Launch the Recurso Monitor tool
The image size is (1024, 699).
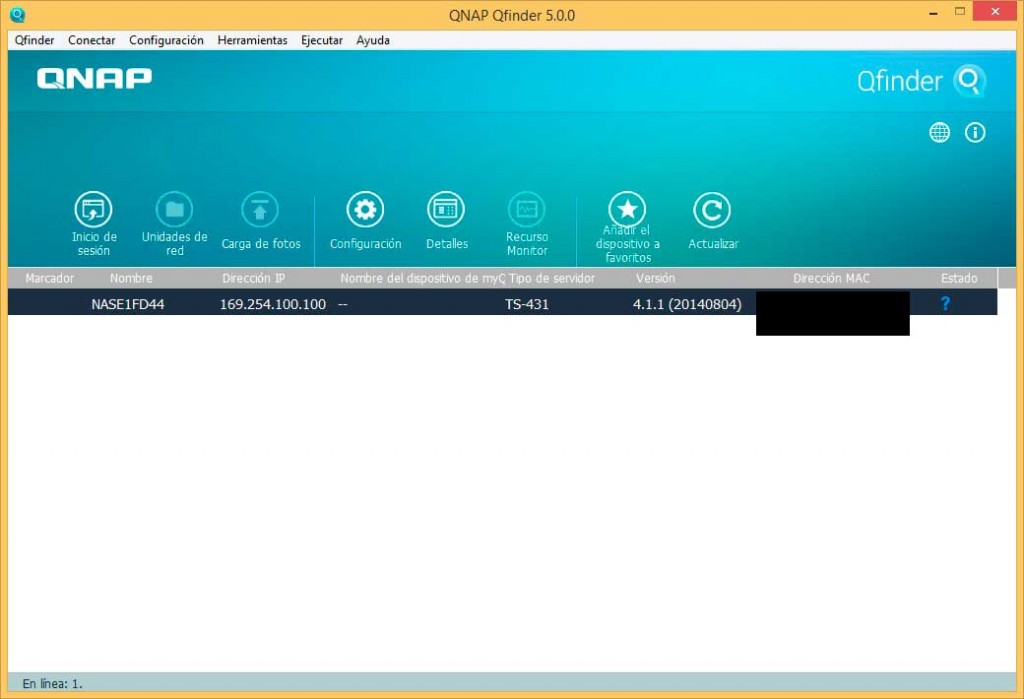pos(526,210)
